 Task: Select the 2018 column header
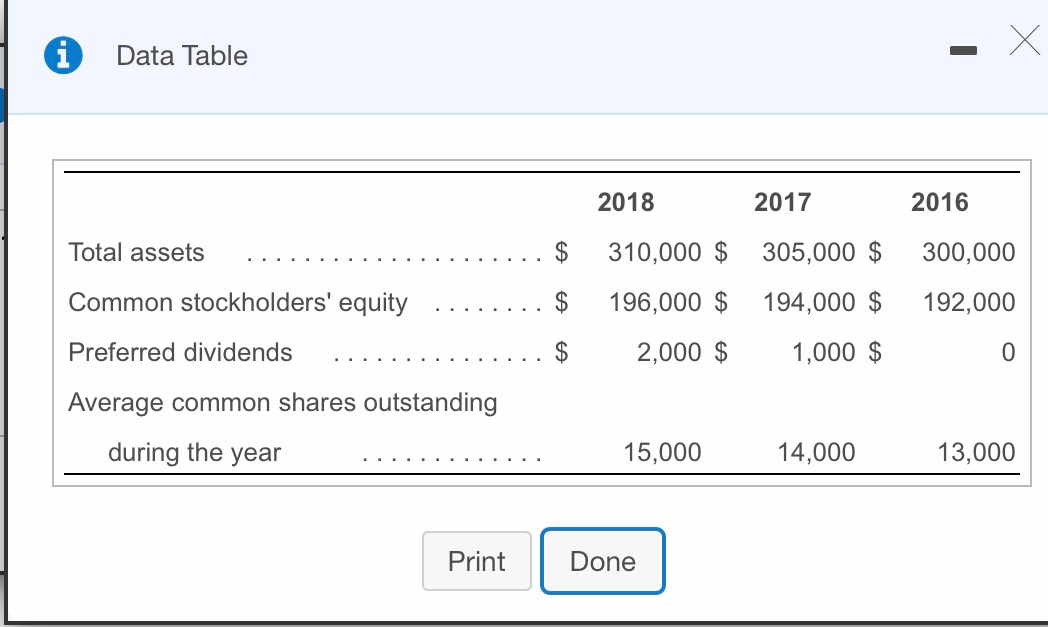pyautogui.click(x=626, y=202)
